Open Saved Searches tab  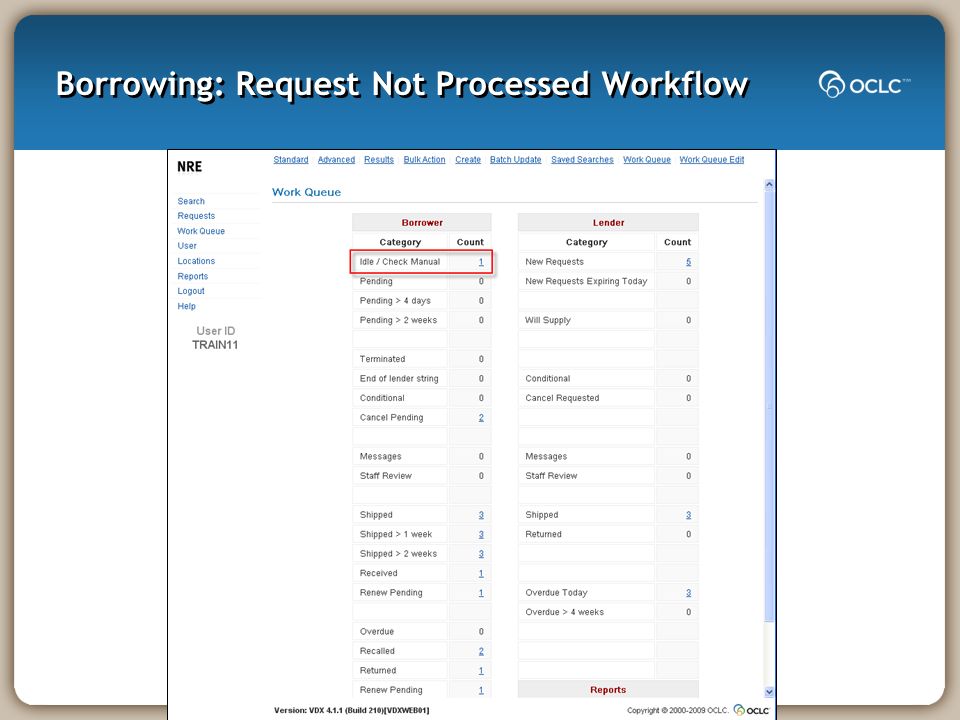pos(582,160)
